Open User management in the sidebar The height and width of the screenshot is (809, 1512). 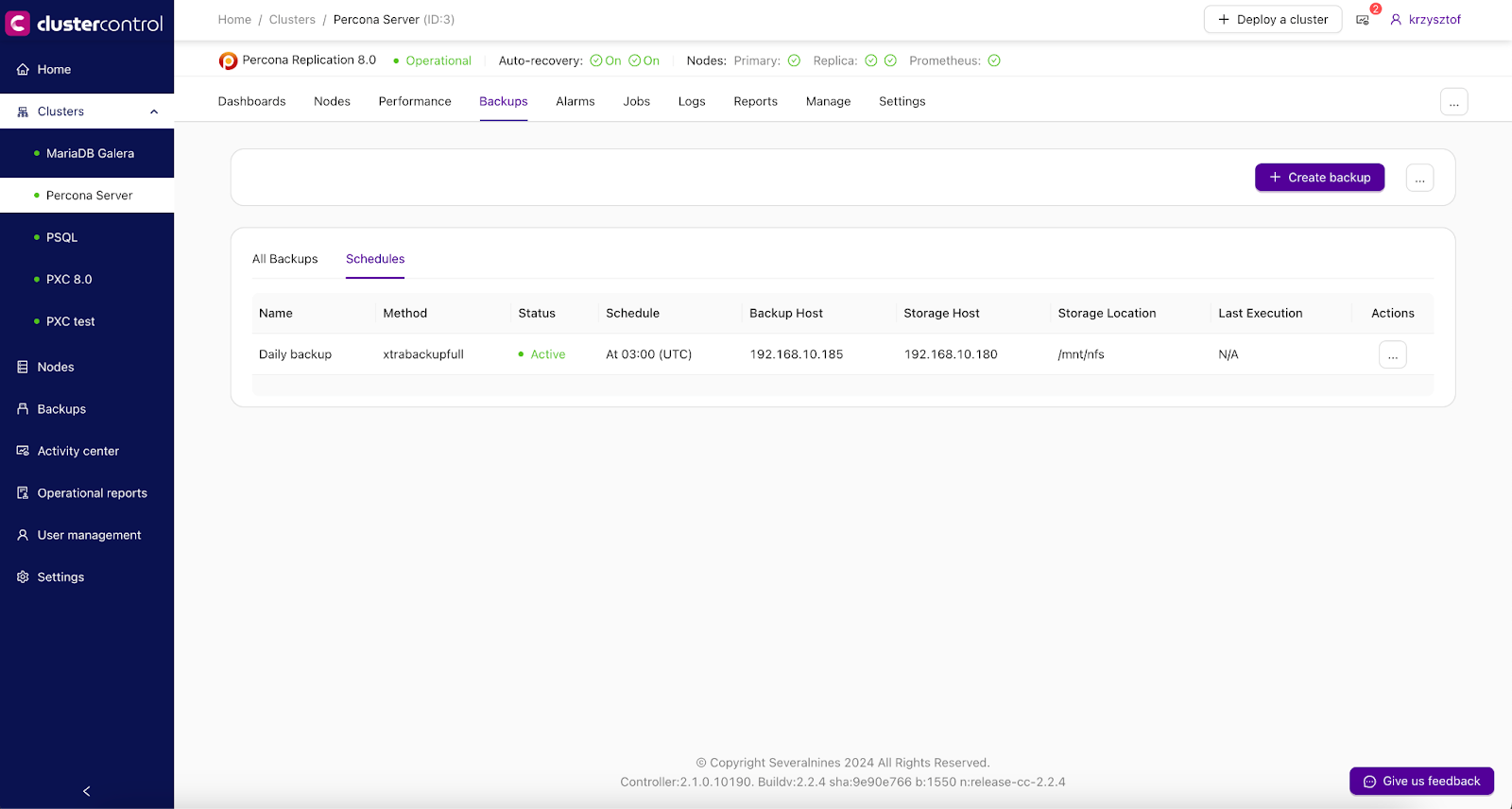click(x=88, y=535)
